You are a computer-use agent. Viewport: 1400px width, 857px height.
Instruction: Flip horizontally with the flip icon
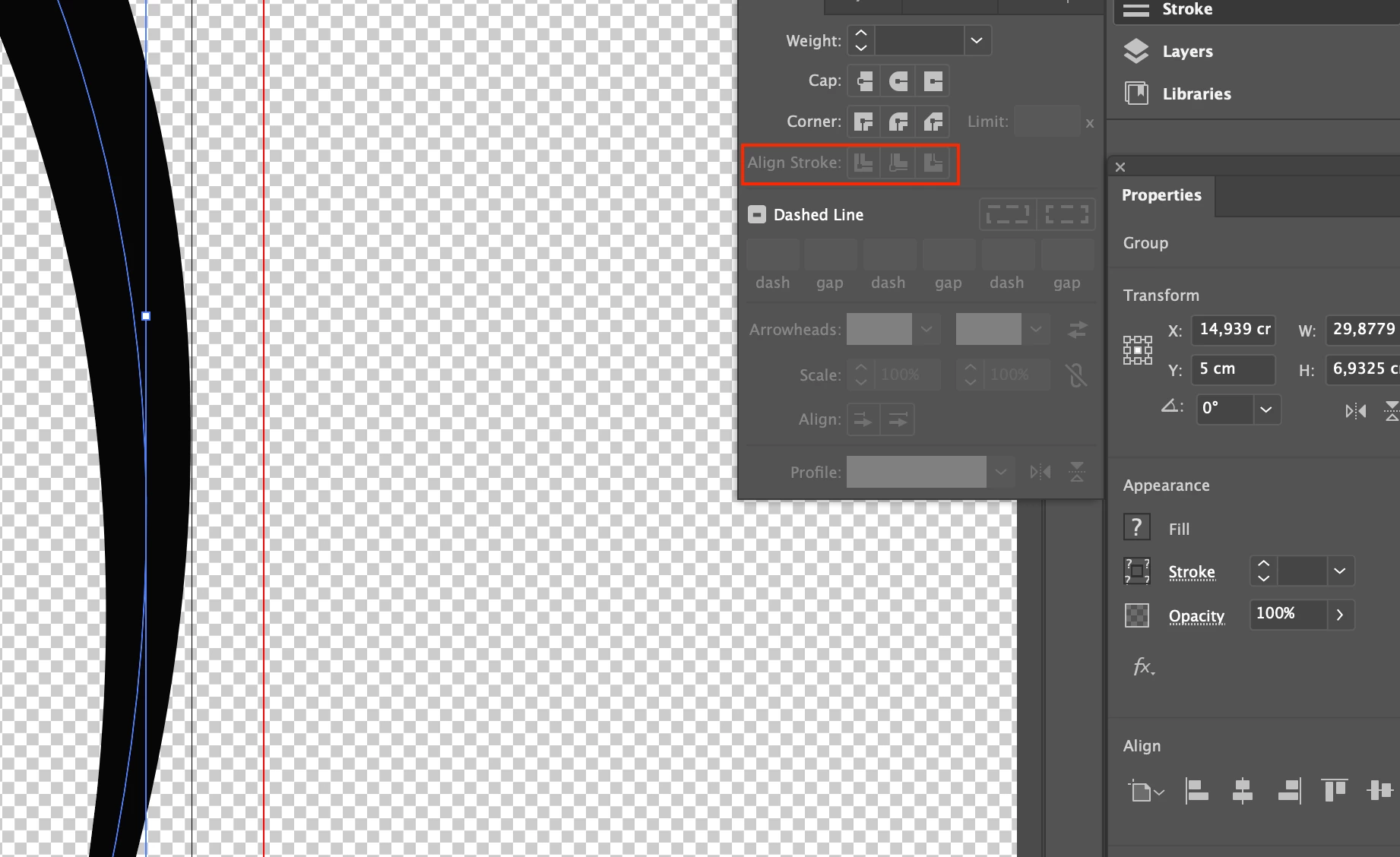click(1356, 411)
